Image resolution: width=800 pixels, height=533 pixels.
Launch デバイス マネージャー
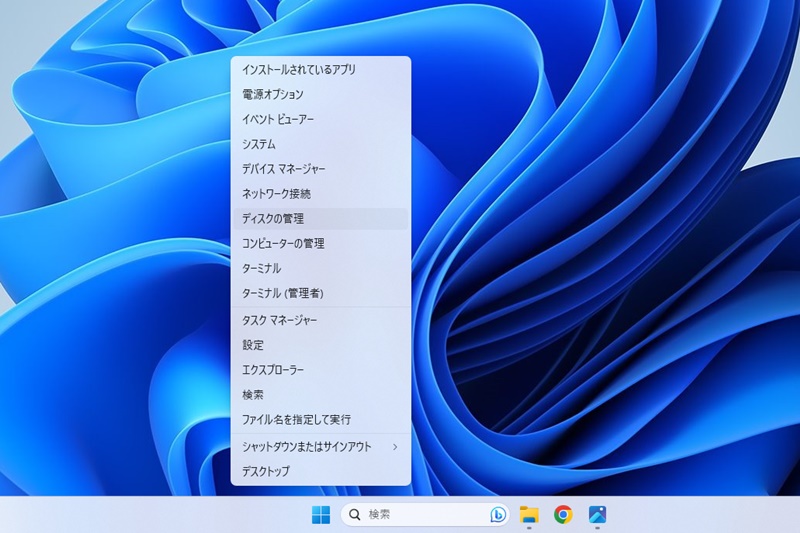pyautogui.click(x=283, y=169)
